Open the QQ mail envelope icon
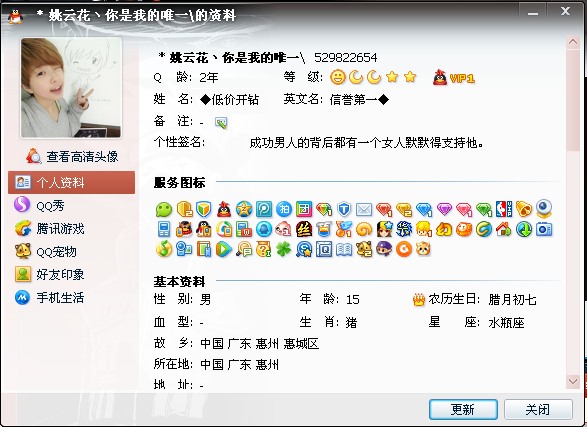This screenshot has width=587, height=427. click(364, 210)
